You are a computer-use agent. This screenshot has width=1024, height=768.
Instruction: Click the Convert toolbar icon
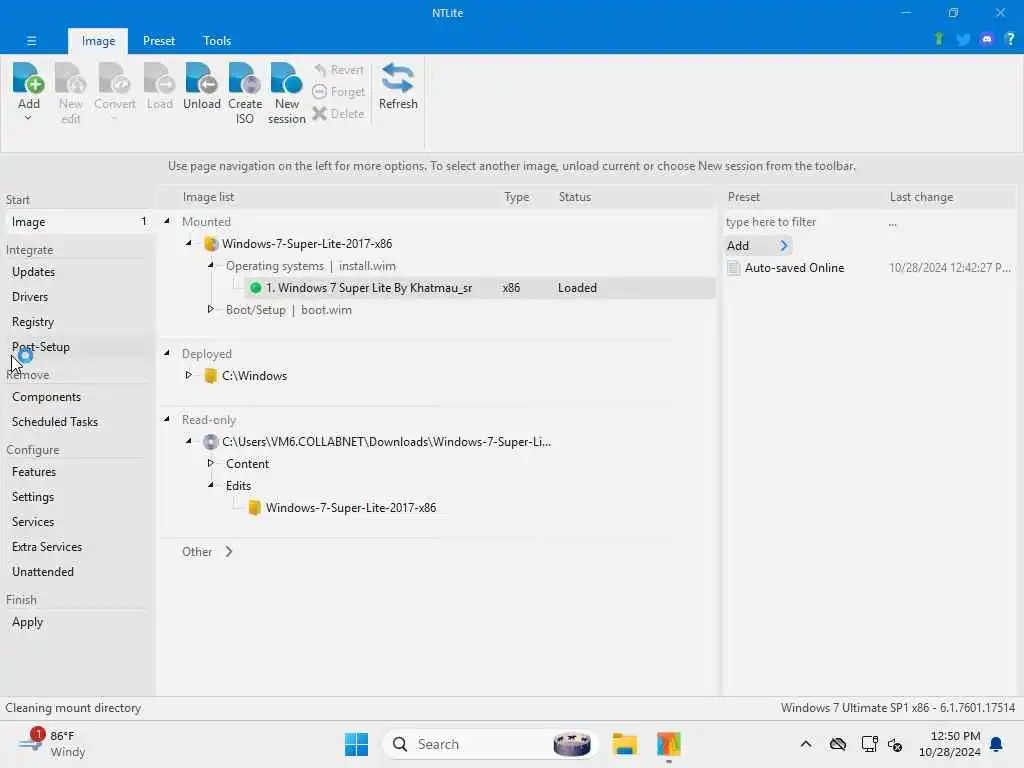(114, 79)
